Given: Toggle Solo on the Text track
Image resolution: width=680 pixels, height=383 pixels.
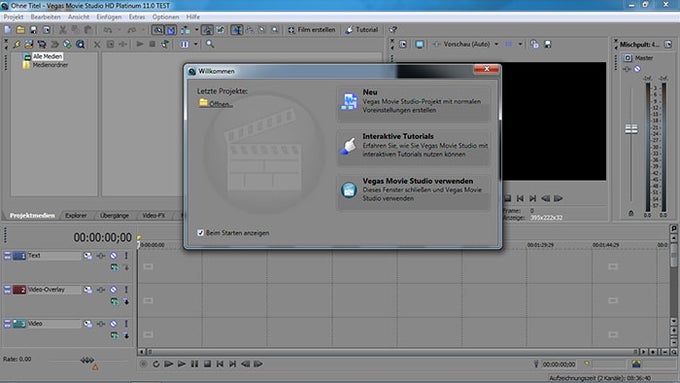Looking at the screenshot, I should [x=126, y=256].
